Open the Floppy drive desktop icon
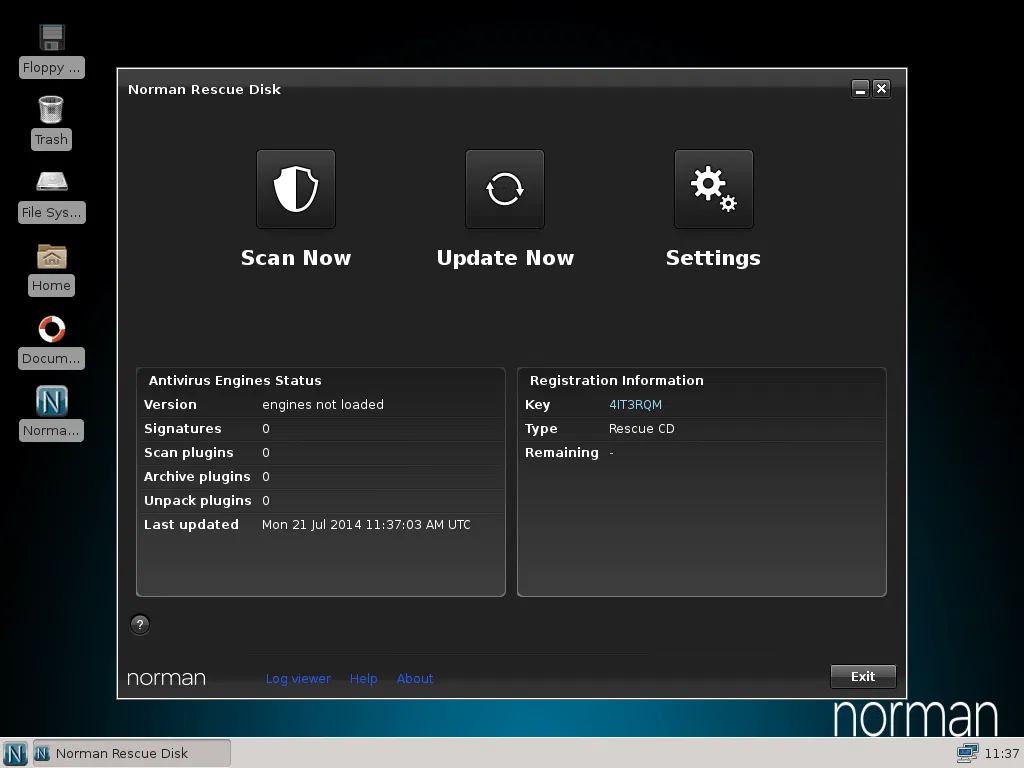Viewport: 1024px width, 768px height. pyautogui.click(x=52, y=38)
